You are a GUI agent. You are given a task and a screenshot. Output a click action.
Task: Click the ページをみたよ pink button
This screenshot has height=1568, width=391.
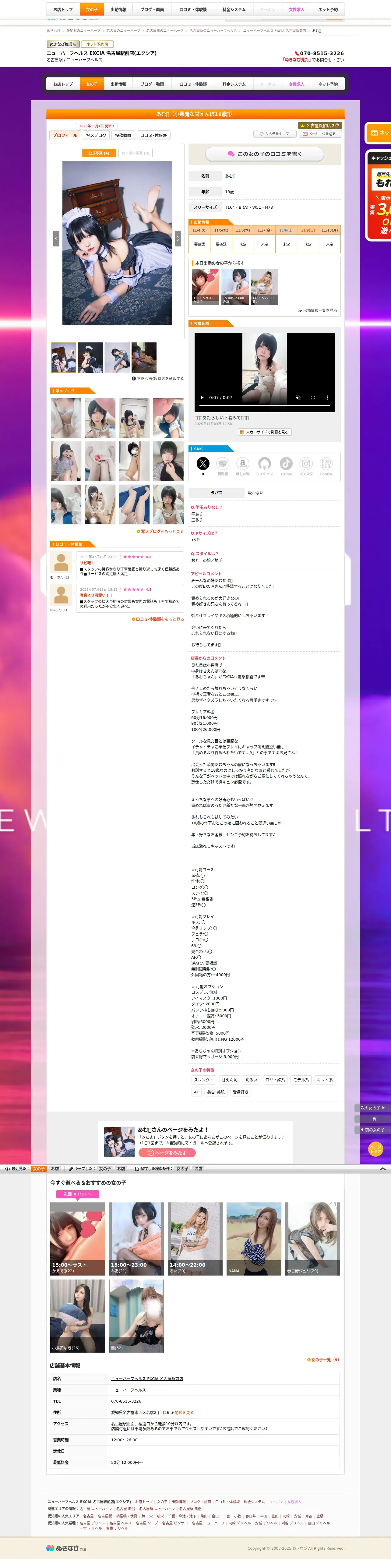coord(167,1153)
